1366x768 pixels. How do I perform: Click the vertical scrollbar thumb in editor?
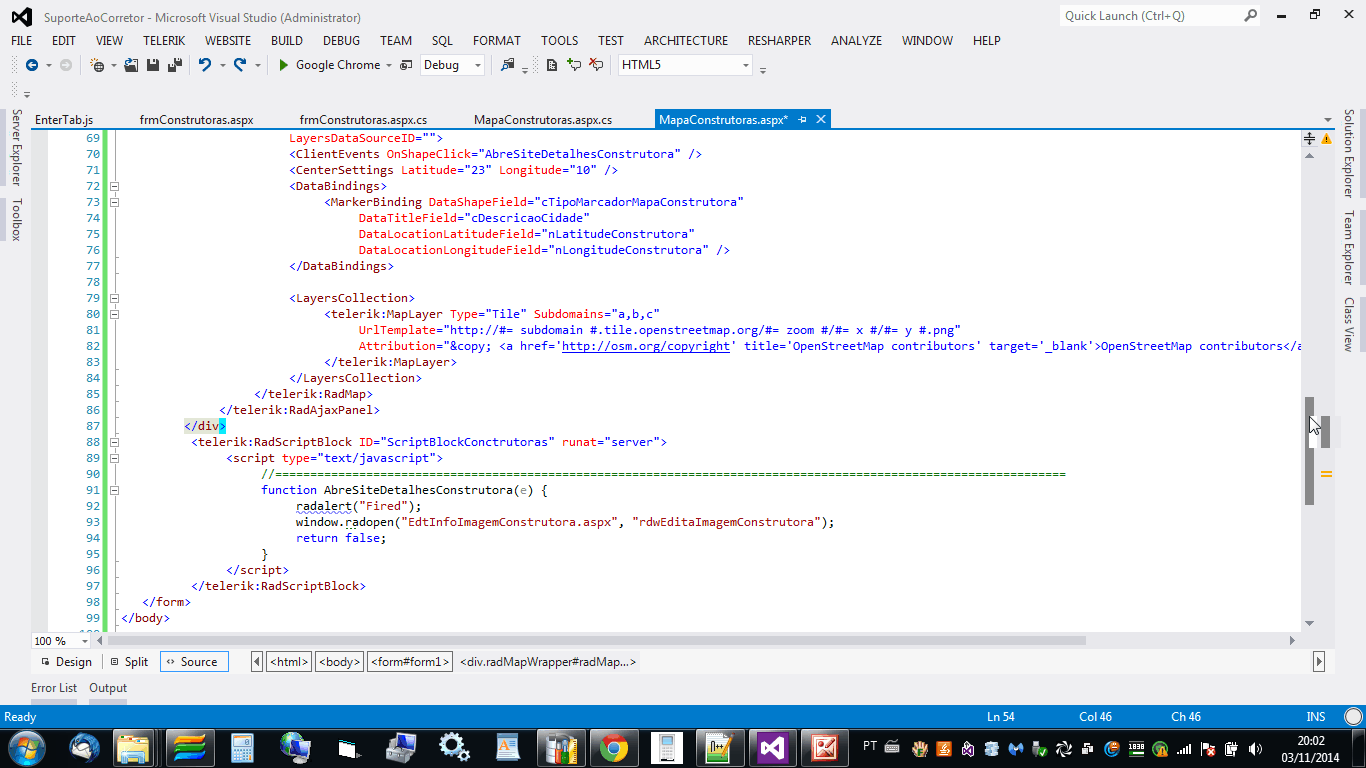tap(1309, 450)
